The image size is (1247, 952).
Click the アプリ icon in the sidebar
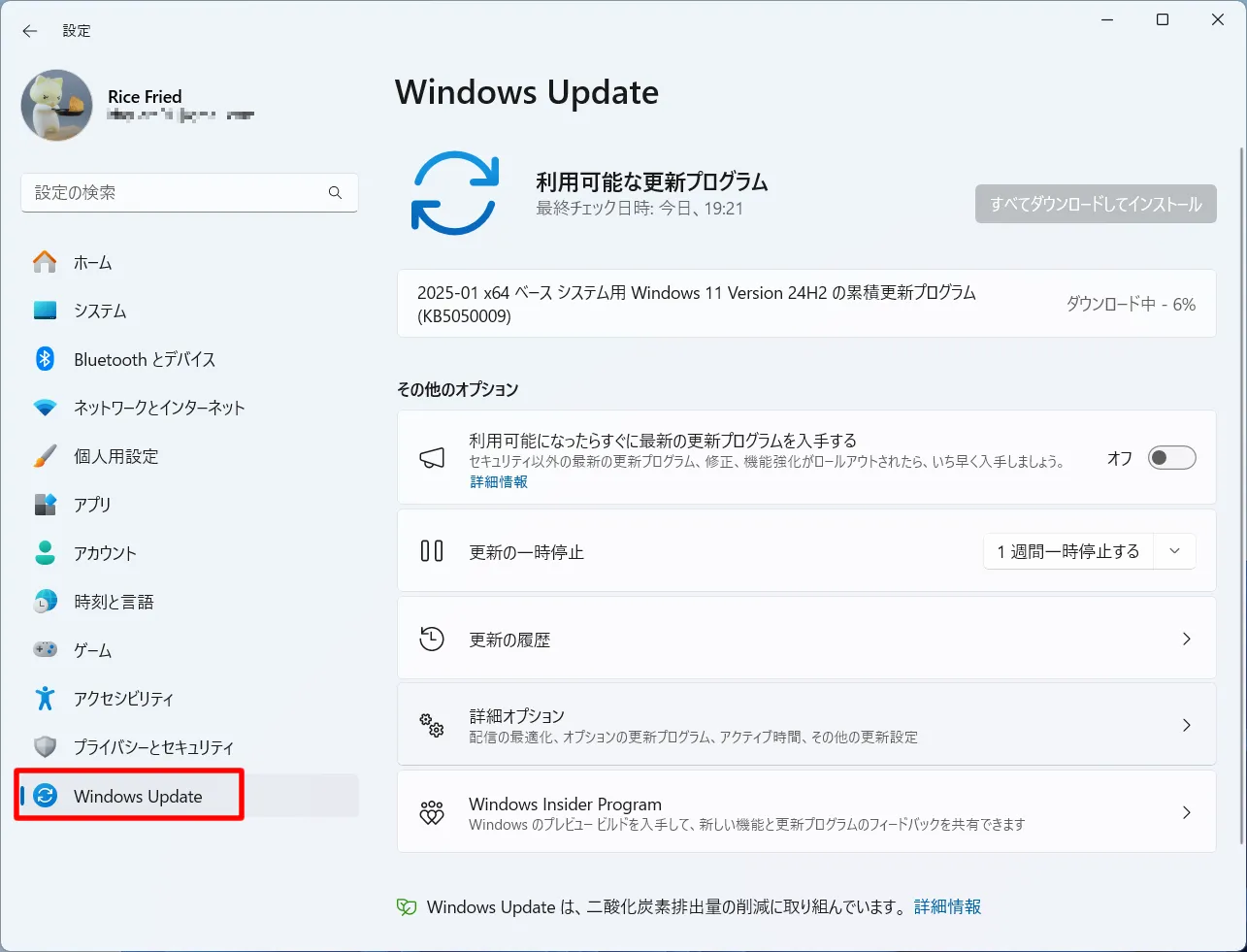pos(45,505)
